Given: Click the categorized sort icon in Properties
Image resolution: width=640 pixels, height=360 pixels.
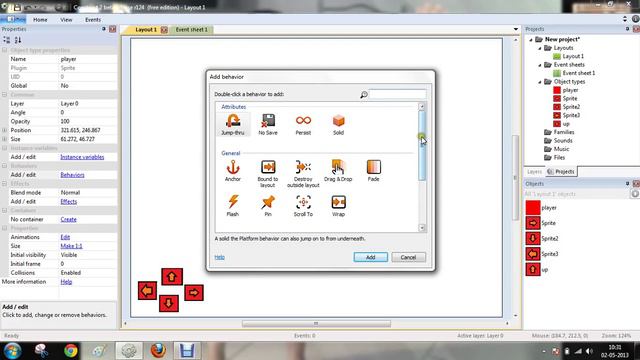Looking at the screenshot, I should point(7,40).
